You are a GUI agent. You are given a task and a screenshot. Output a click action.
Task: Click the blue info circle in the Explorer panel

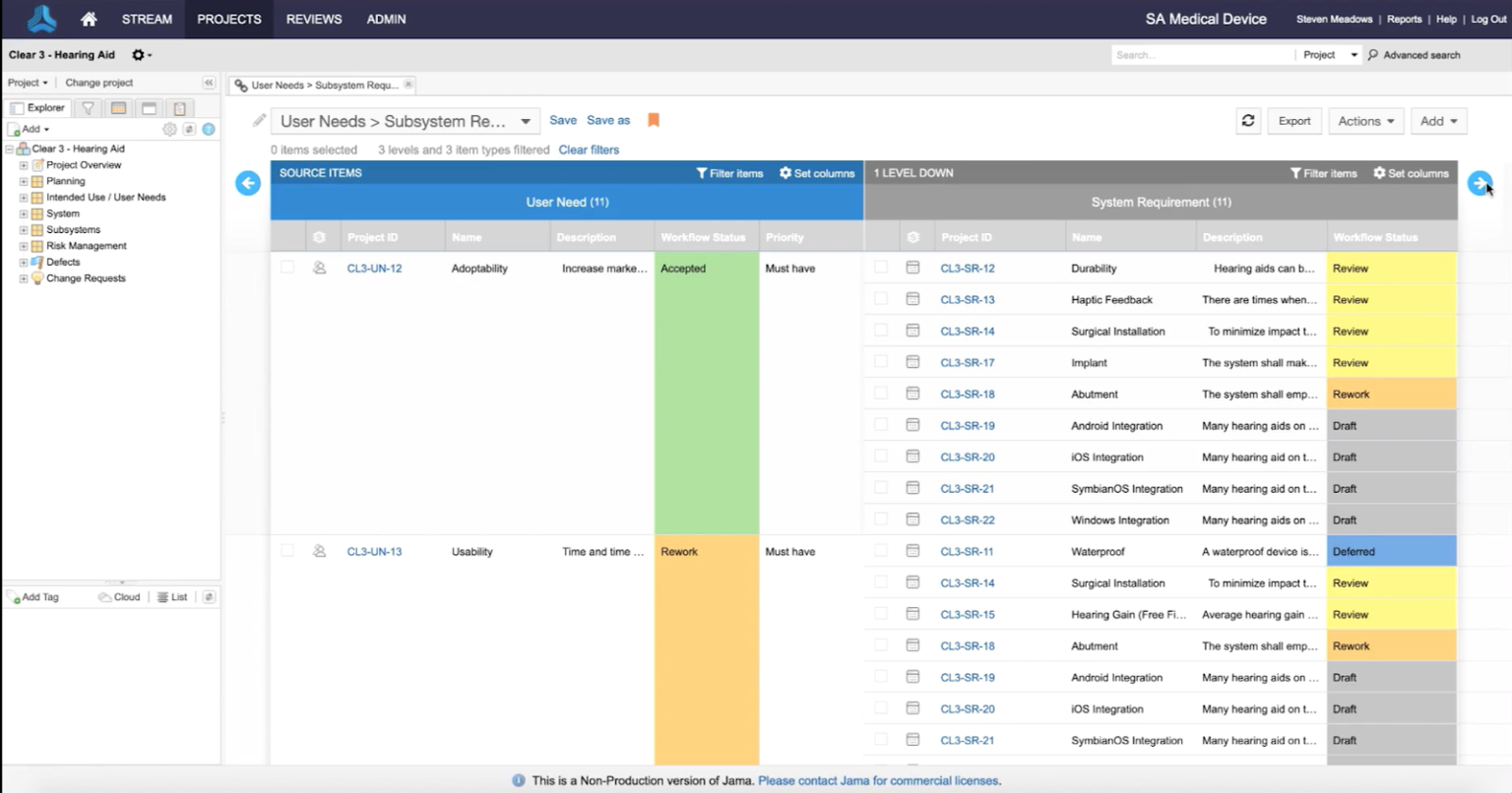click(208, 129)
